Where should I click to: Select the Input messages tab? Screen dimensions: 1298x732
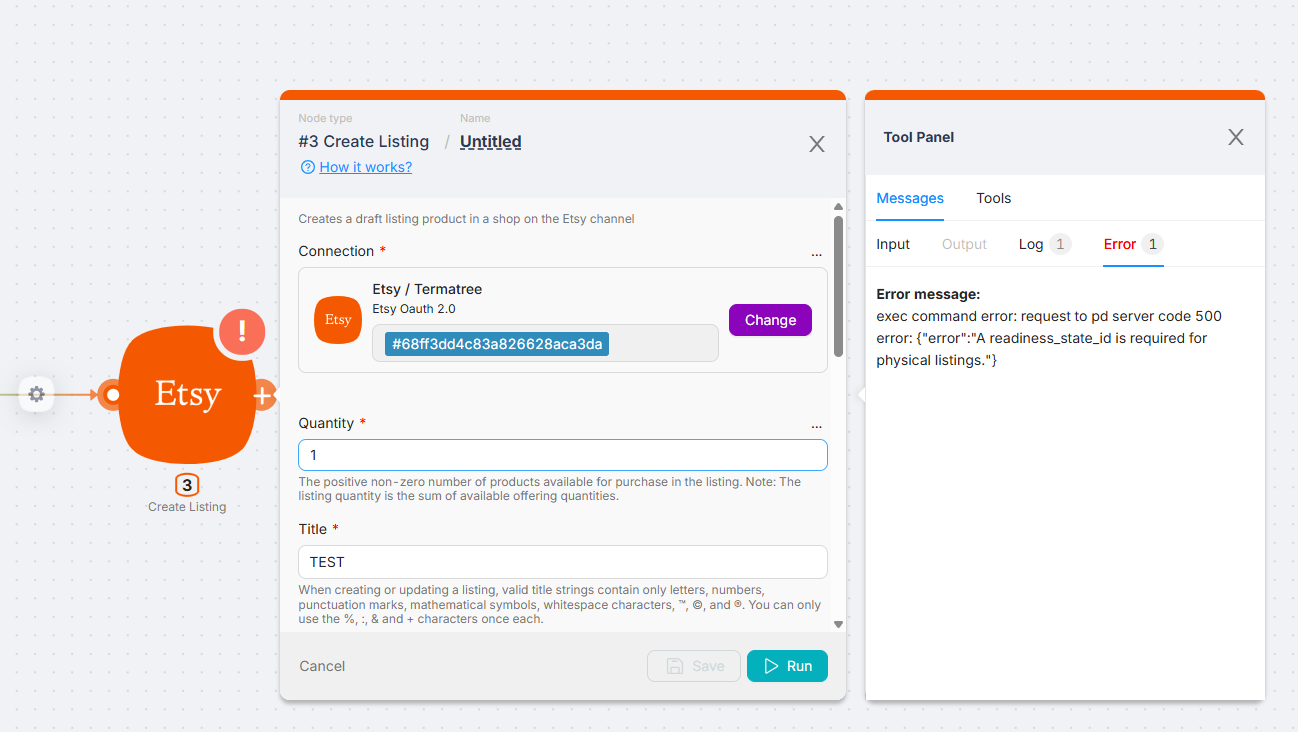coord(893,244)
